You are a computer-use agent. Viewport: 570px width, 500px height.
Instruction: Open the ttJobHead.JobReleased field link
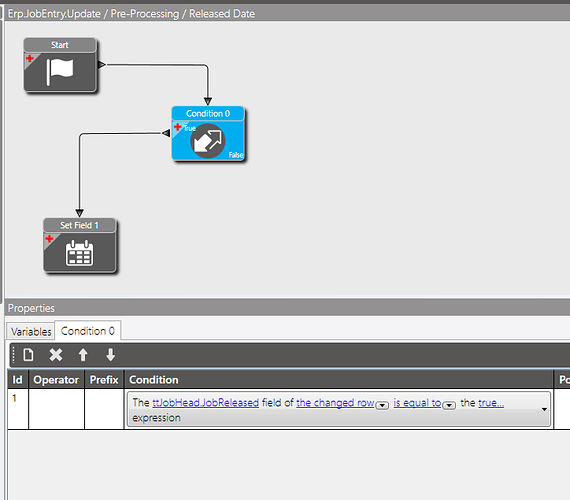point(205,403)
